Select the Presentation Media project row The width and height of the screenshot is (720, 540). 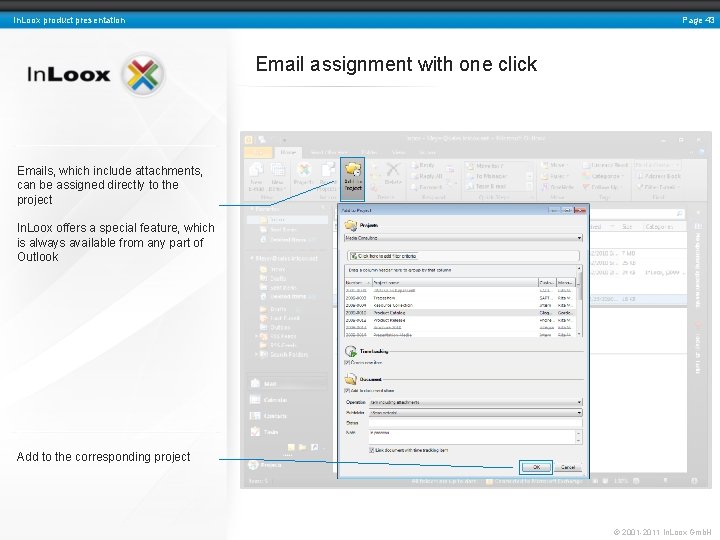click(460, 335)
